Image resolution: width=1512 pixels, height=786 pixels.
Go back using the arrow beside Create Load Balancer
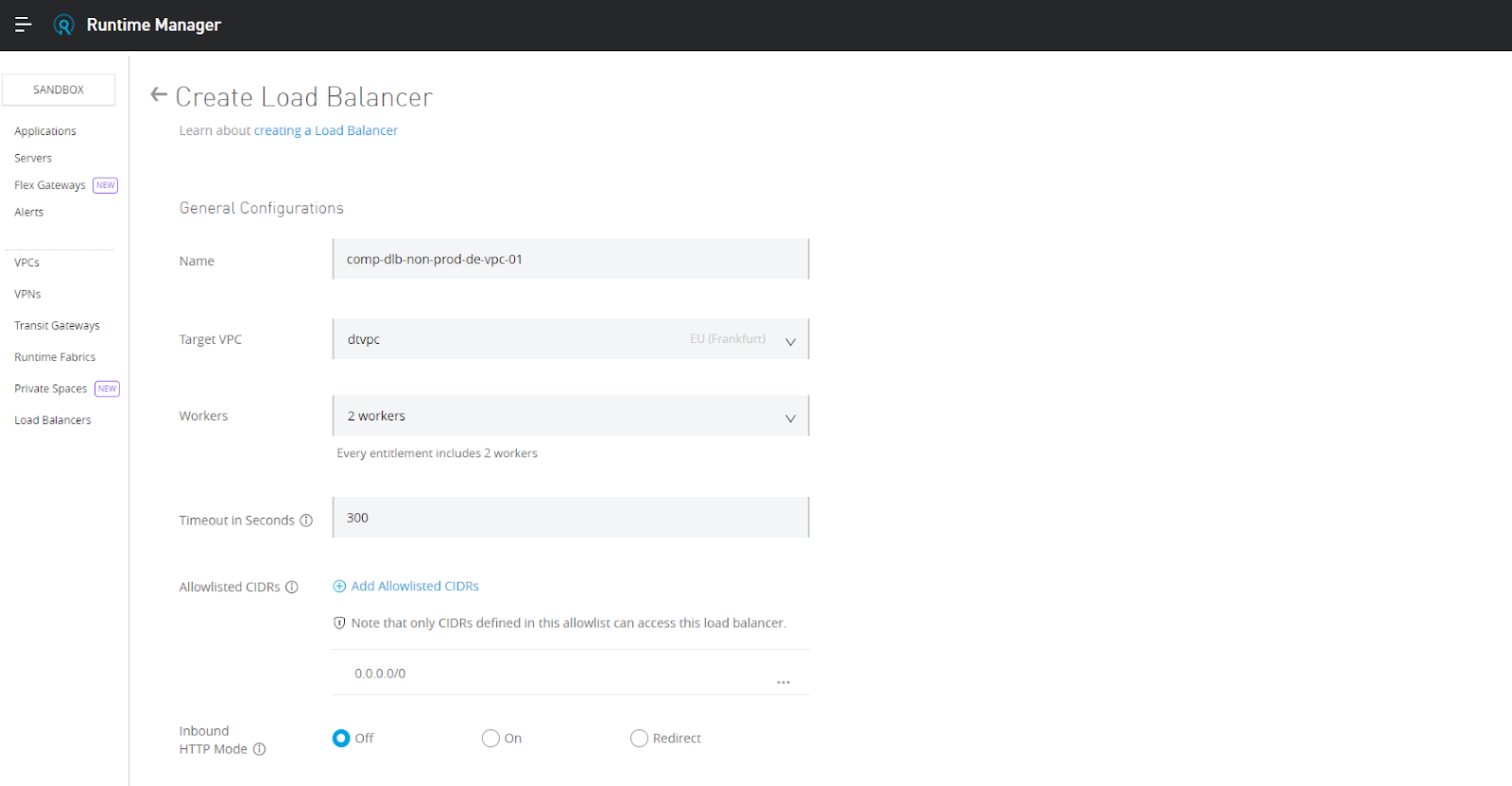(x=159, y=94)
